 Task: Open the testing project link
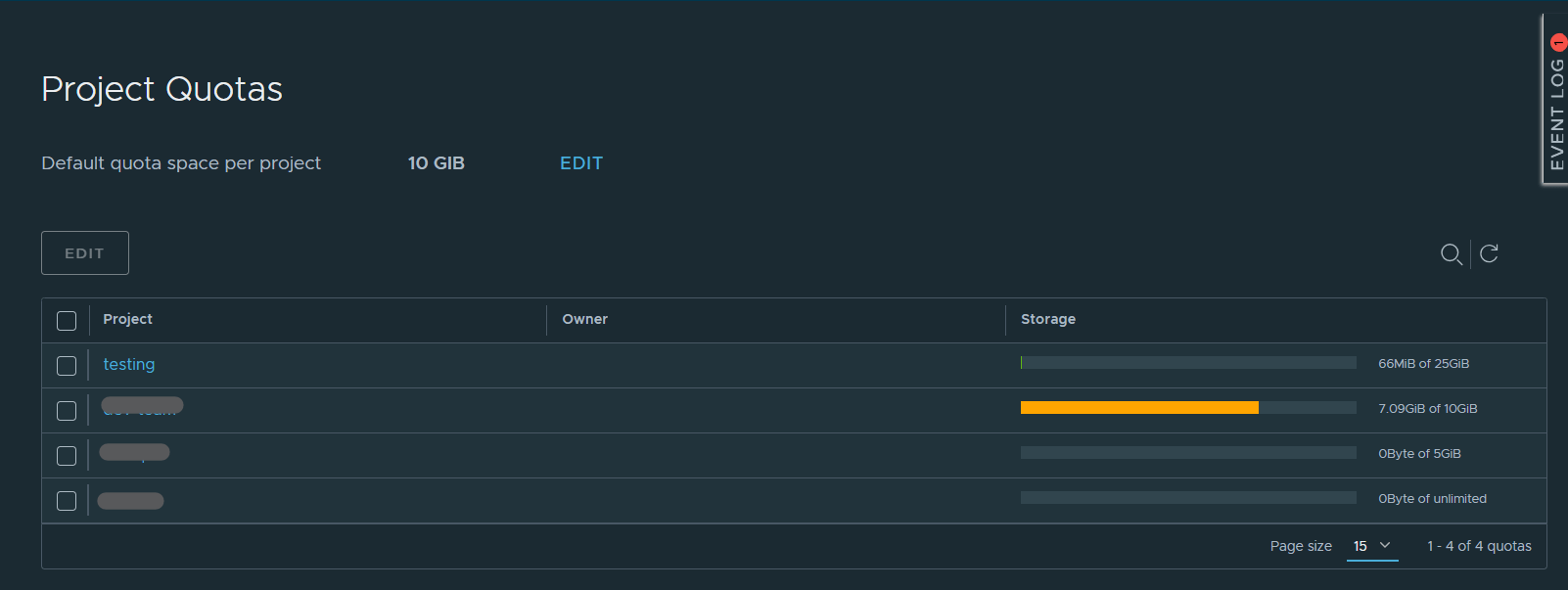click(129, 364)
